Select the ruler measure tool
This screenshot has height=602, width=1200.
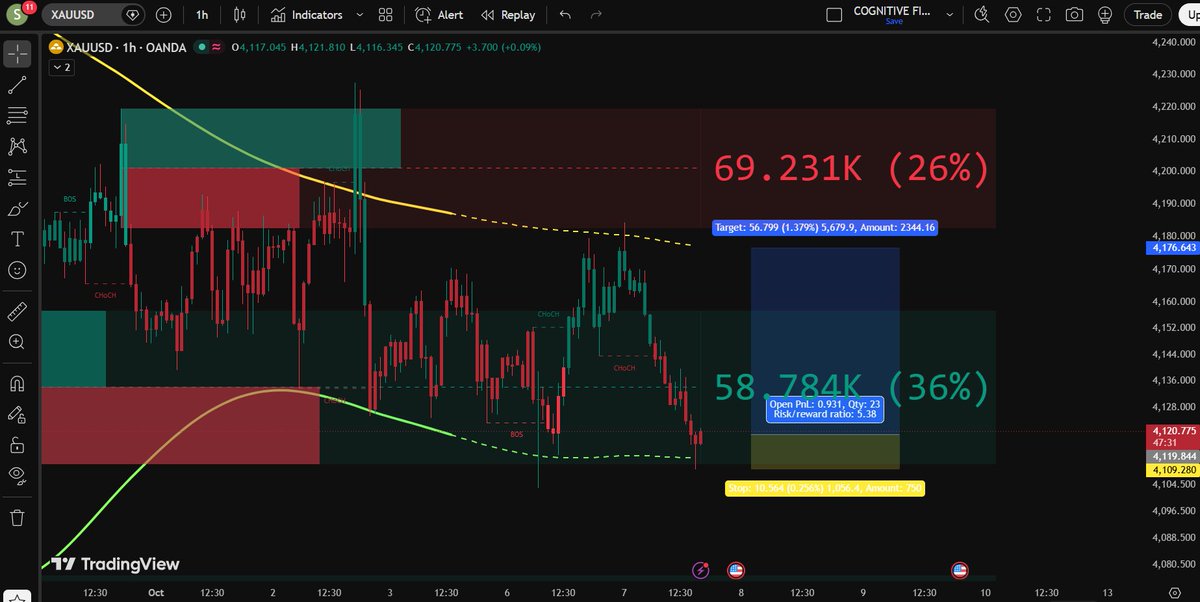click(x=17, y=312)
